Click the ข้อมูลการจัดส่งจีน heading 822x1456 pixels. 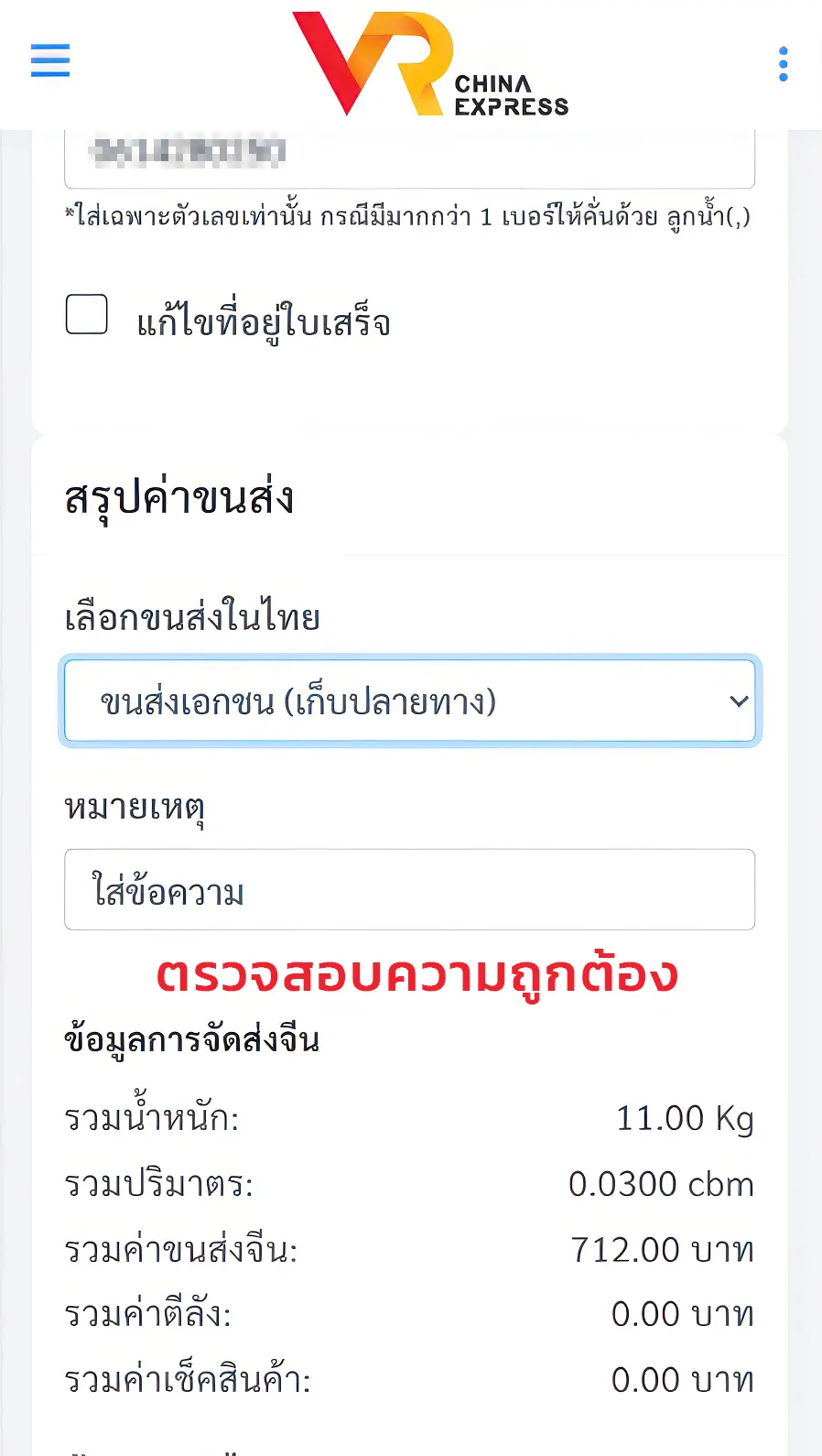(x=192, y=1040)
